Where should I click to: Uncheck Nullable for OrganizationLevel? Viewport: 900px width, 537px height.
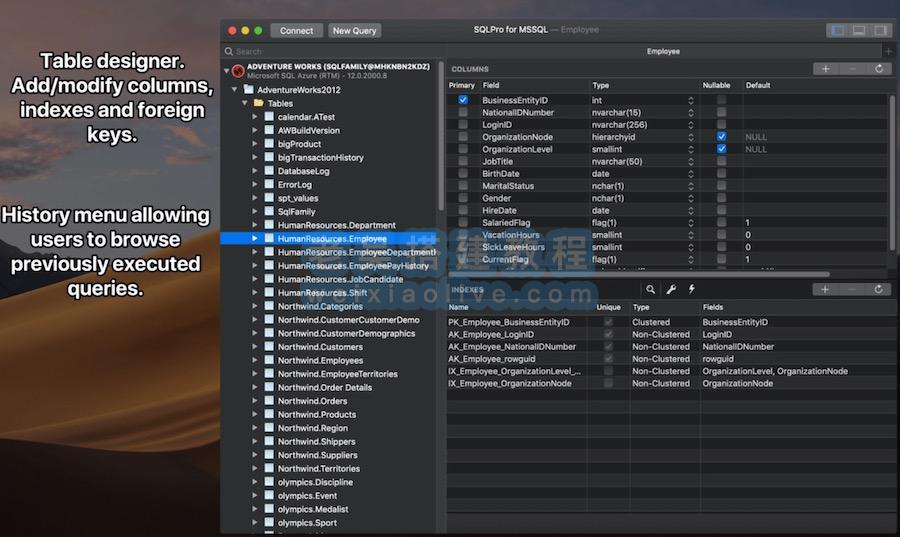tap(721, 149)
